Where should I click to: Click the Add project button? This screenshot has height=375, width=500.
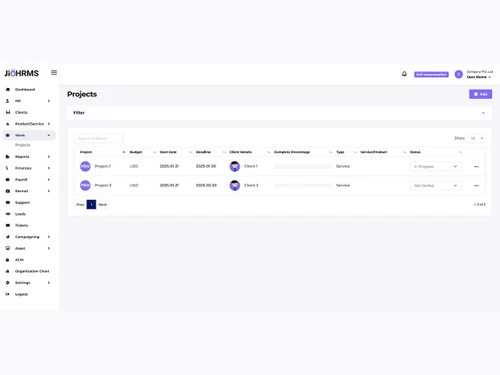480,94
